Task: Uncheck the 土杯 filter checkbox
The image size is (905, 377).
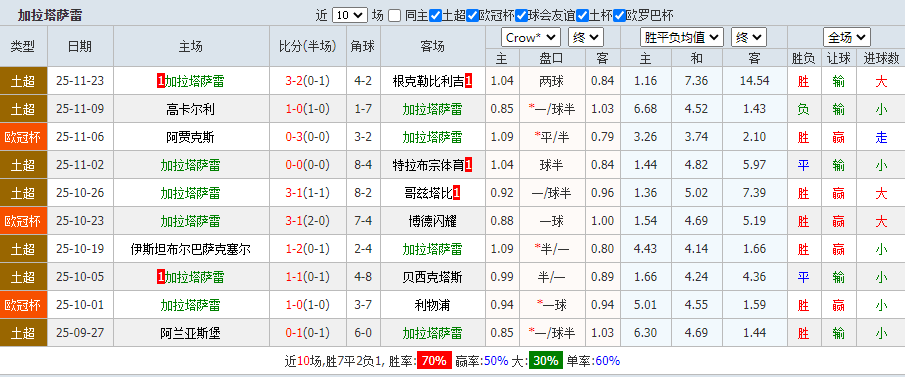Action: pyautogui.click(x=582, y=16)
